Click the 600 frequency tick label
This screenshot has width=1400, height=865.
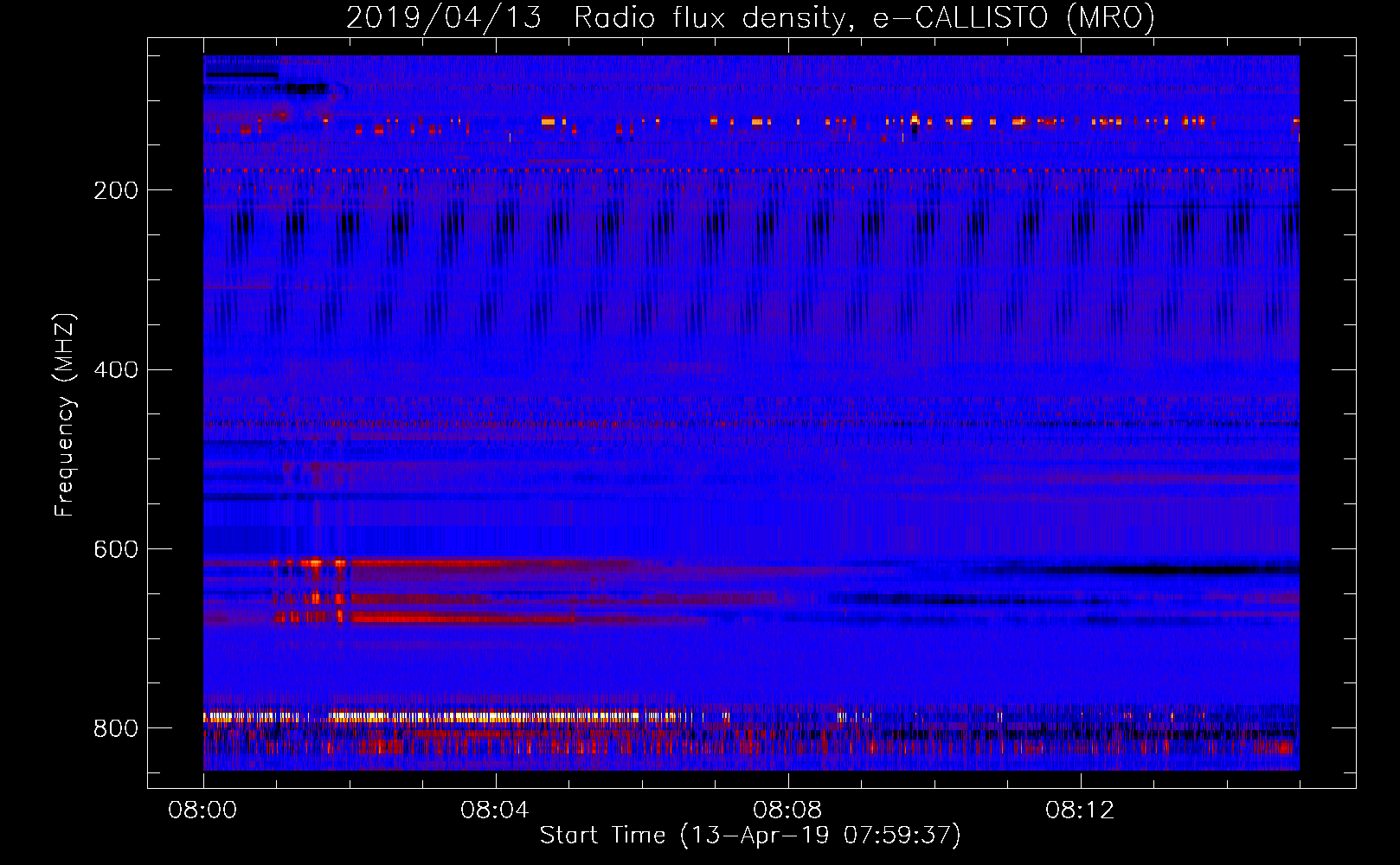pyautogui.click(x=116, y=550)
